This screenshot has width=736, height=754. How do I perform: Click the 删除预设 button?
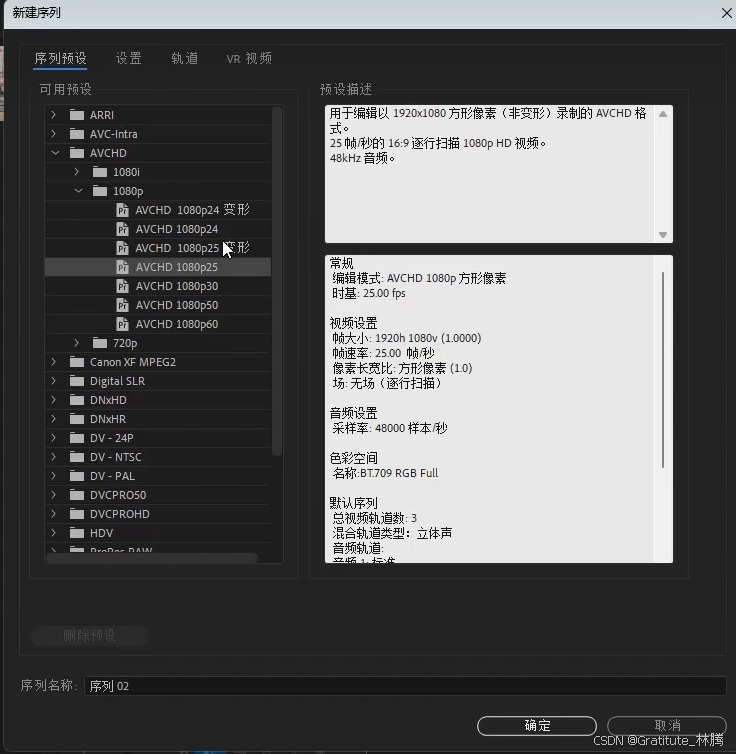(89, 636)
